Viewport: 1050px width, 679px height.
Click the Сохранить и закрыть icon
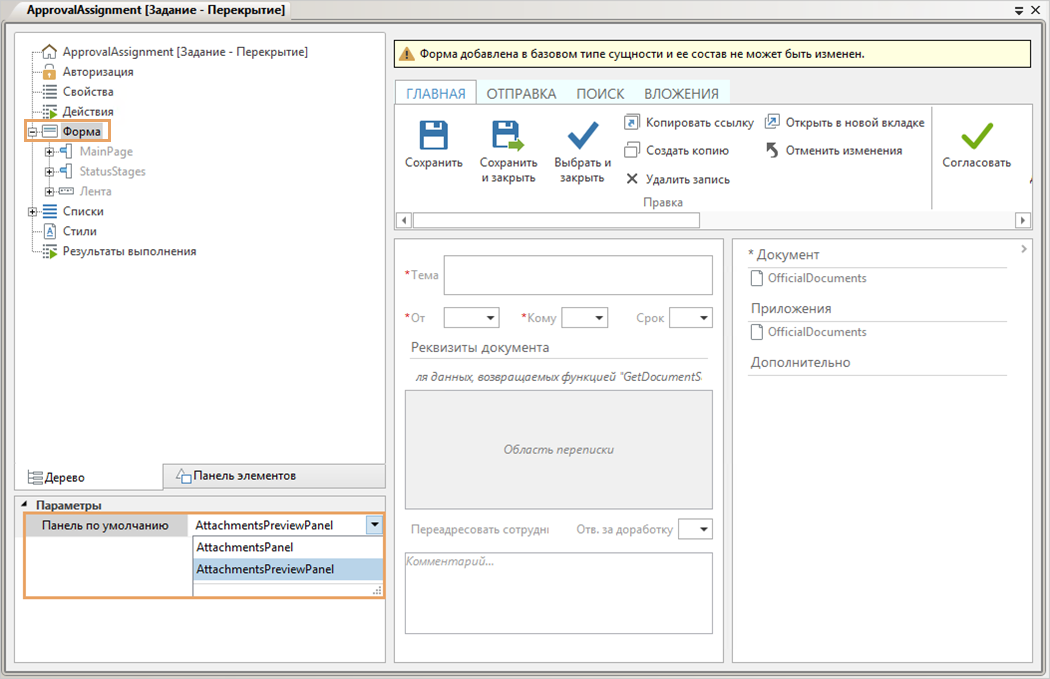[x=508, y=136]
